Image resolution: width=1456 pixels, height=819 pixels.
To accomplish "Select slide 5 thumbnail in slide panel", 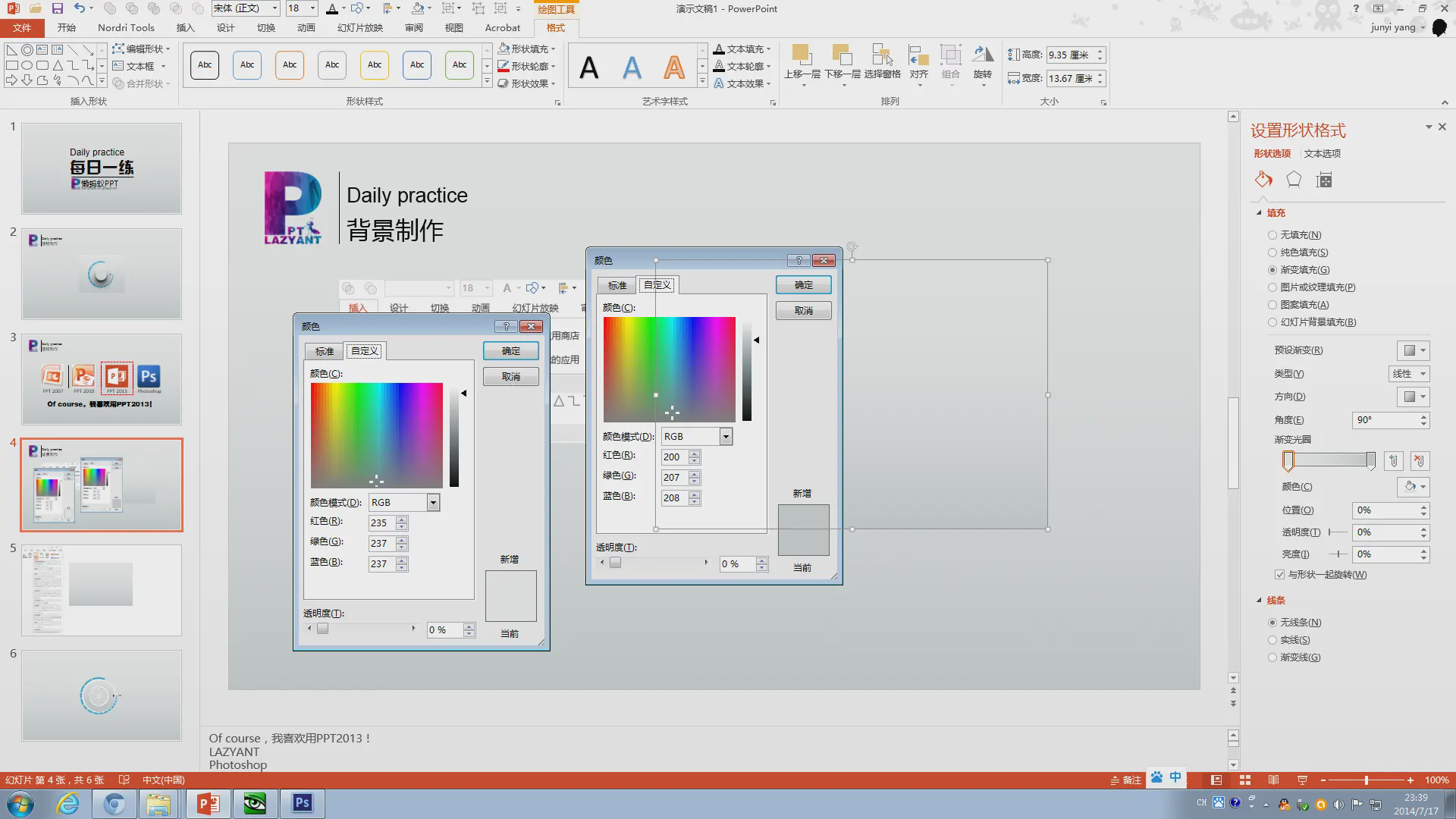I will click(102, 590).
